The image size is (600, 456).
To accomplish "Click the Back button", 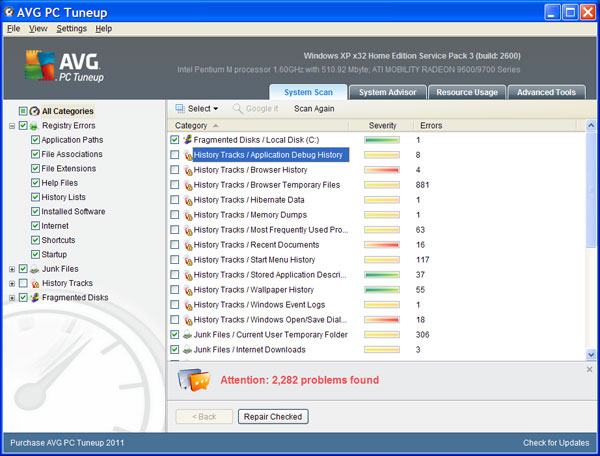I will point(204,417).
